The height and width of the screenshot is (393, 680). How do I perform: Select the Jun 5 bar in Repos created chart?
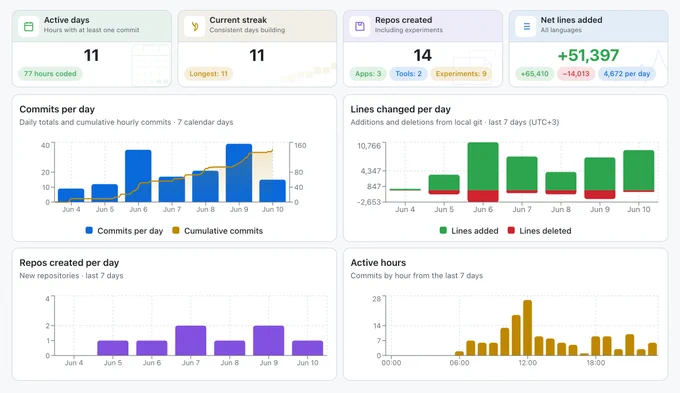tap(113, 348)
